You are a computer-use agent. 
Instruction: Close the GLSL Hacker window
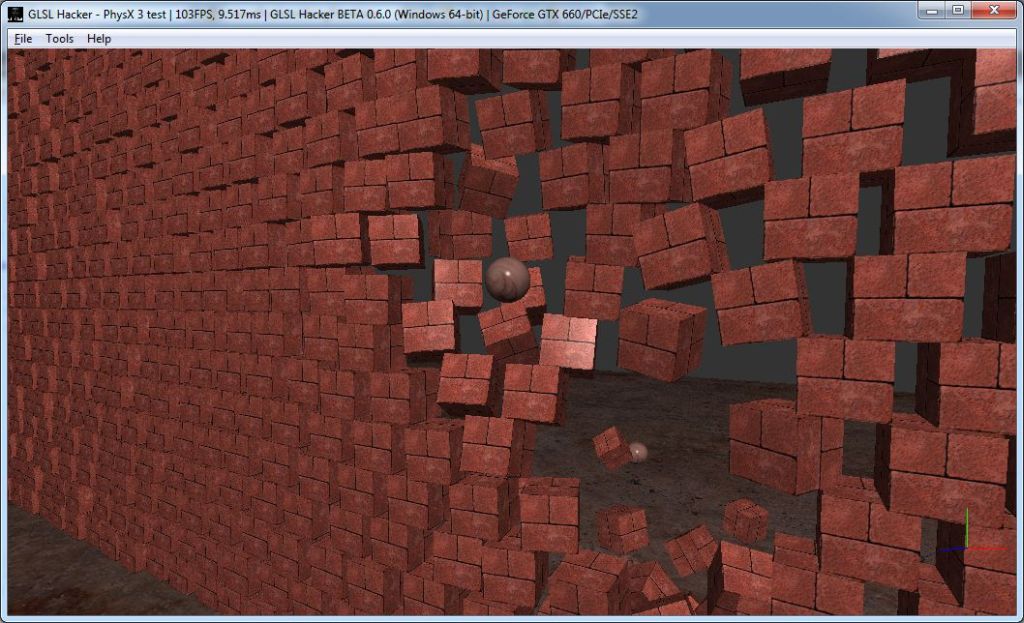pos(993,10)
